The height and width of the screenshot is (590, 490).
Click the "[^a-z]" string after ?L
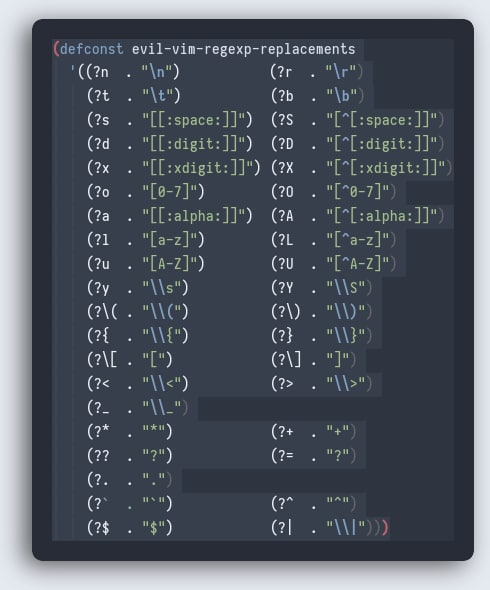(357, 240)
